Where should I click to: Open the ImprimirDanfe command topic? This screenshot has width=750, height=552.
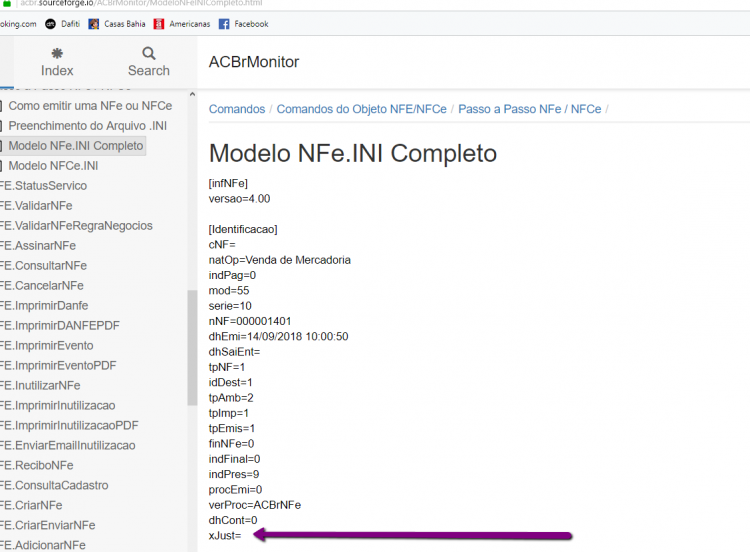44,306
